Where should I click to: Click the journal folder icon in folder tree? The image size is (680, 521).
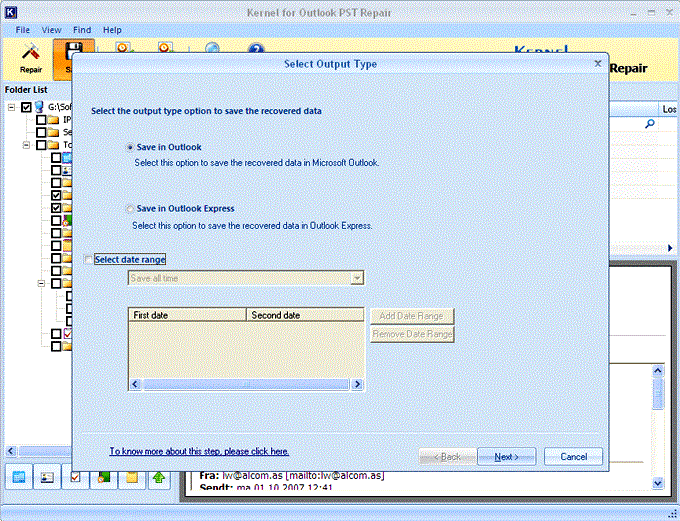(67, 220)
